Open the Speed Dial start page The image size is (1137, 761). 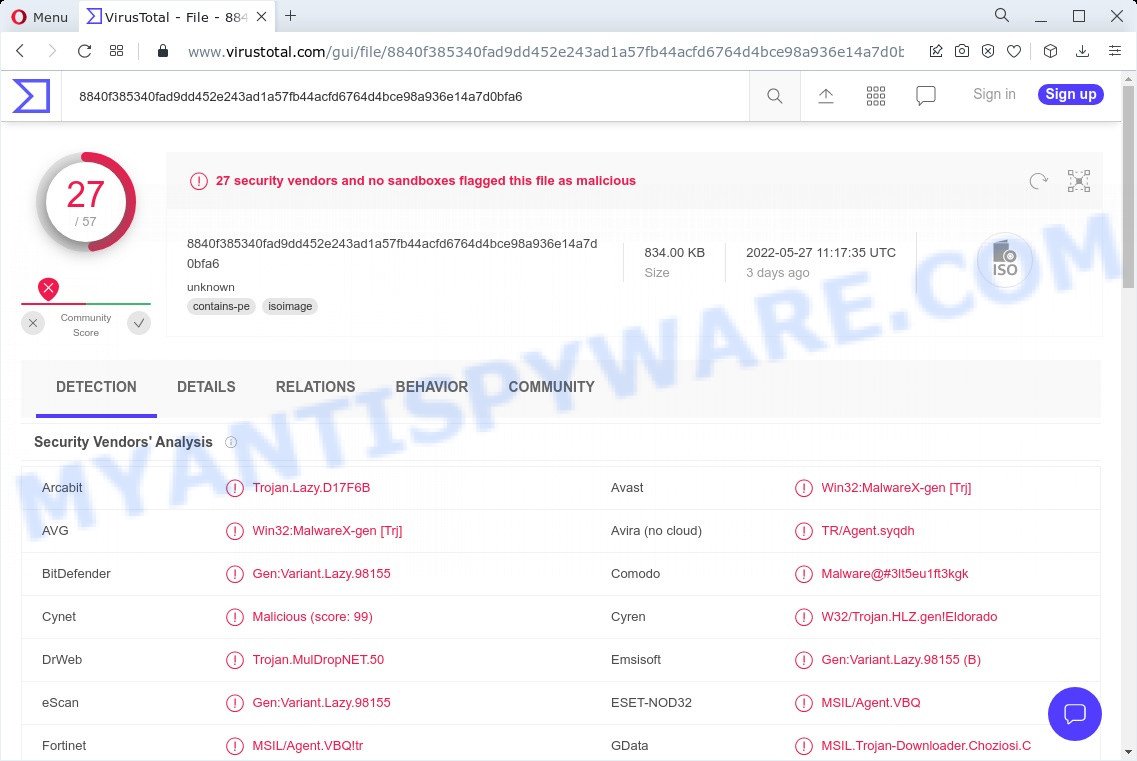(x=116, y=51)
